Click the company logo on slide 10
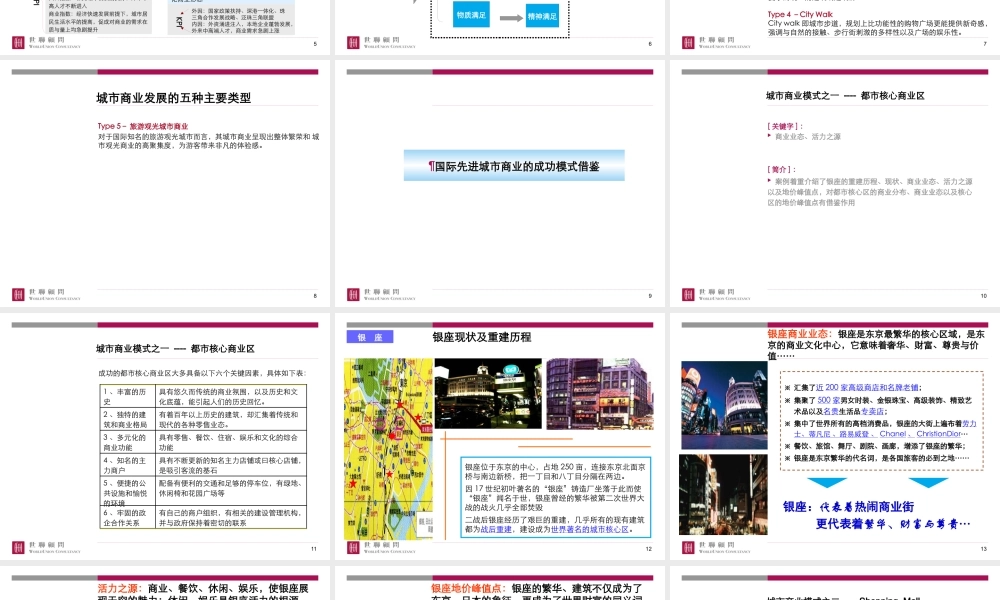 (x=716, y=295)
